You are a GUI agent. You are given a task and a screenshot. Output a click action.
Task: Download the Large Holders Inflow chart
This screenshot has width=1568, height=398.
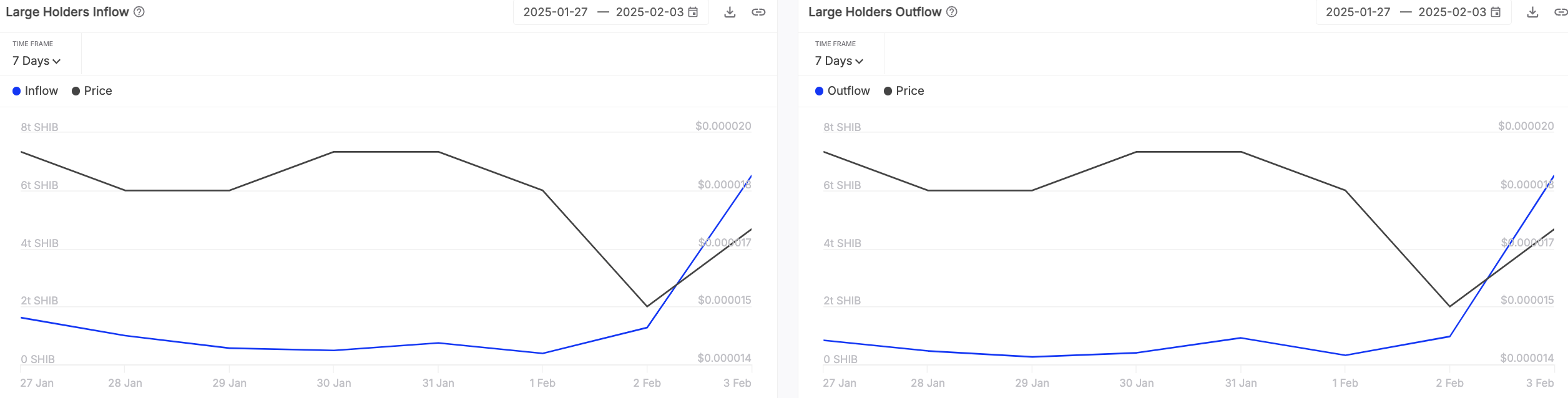click(x=730, y=12)
